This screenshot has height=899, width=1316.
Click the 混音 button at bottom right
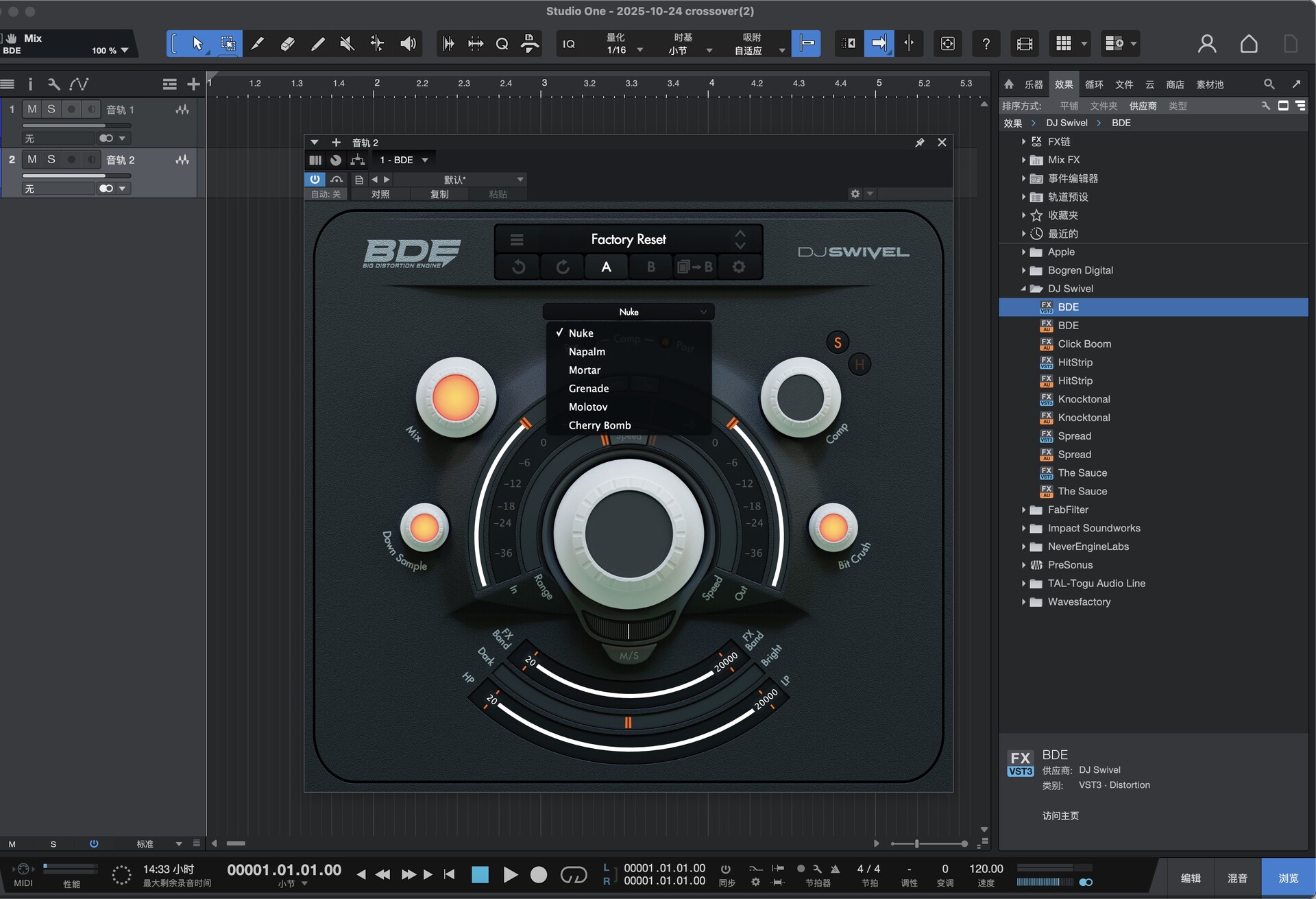pos(1237,878)
